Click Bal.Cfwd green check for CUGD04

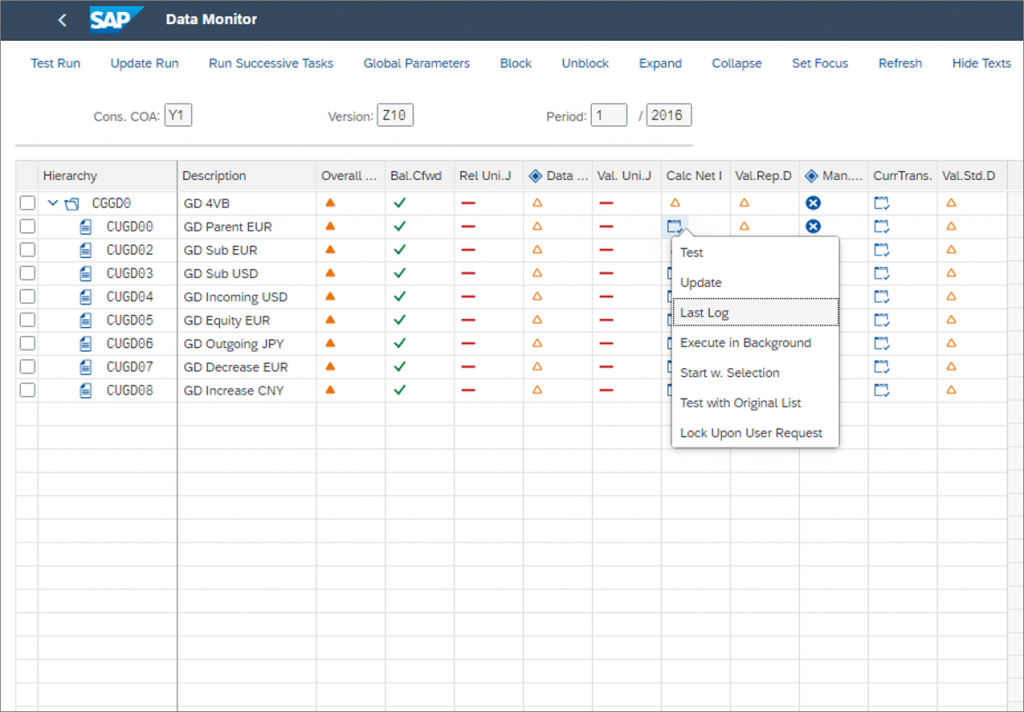pyautogui.click(x=400, y=297)
